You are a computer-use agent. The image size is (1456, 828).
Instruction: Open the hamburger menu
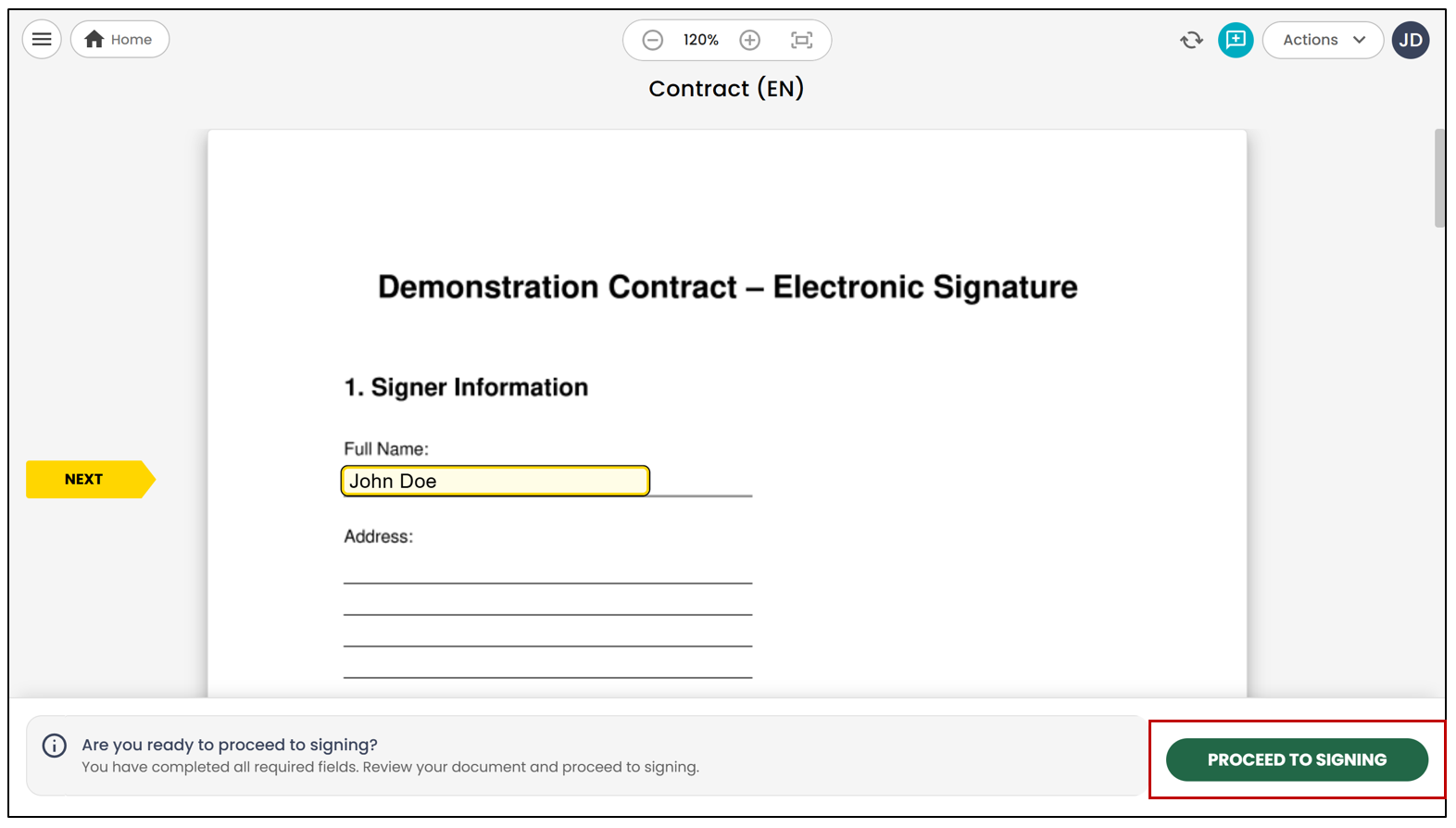click(x=42, y=40)
